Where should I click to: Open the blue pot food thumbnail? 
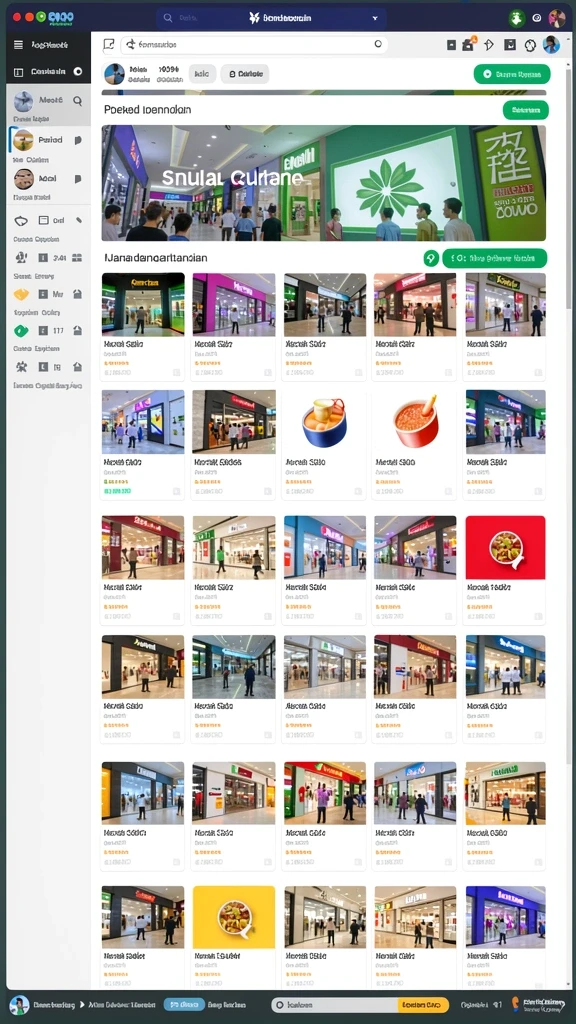[x=325, y=423]
